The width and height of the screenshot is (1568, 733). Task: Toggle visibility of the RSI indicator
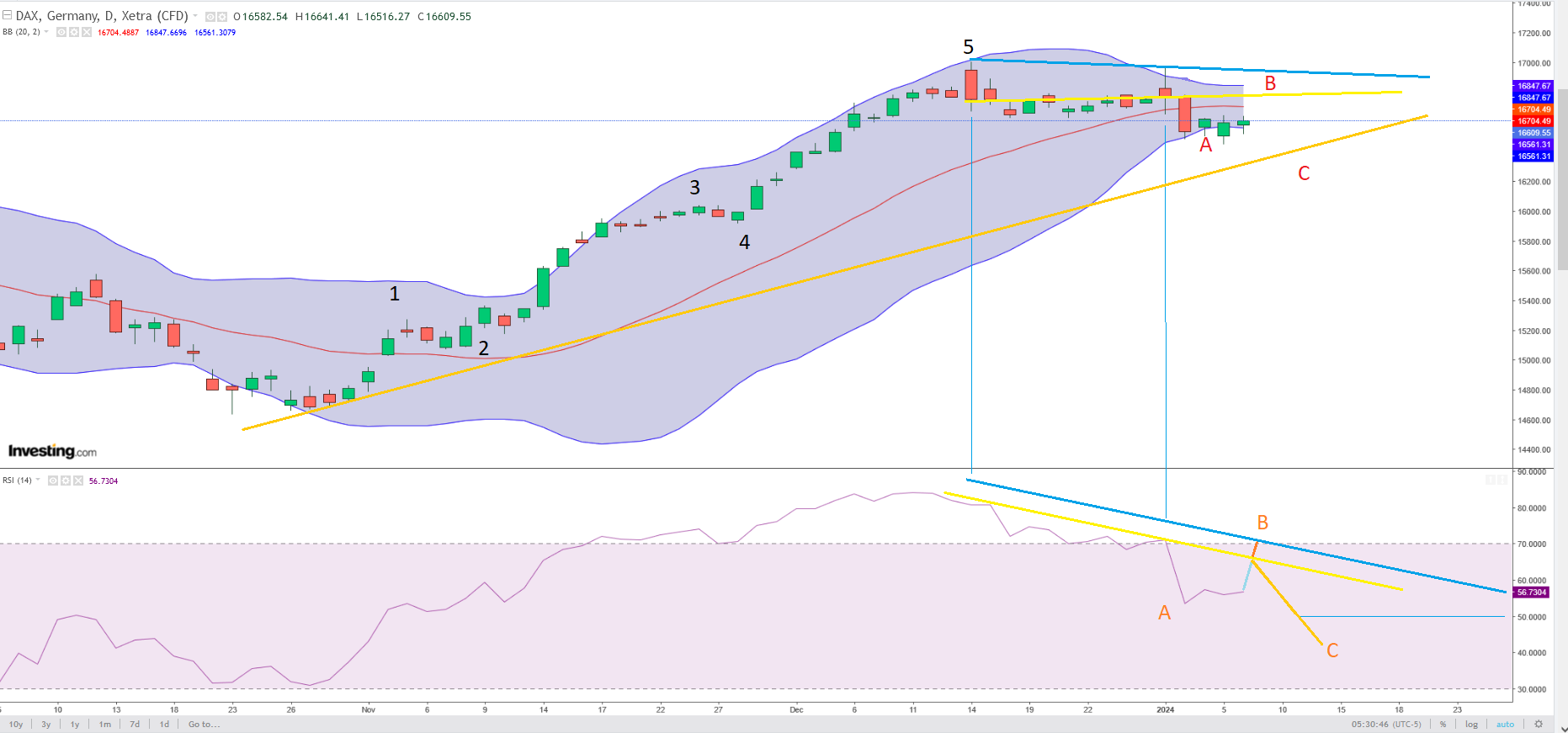pos(53,481)
